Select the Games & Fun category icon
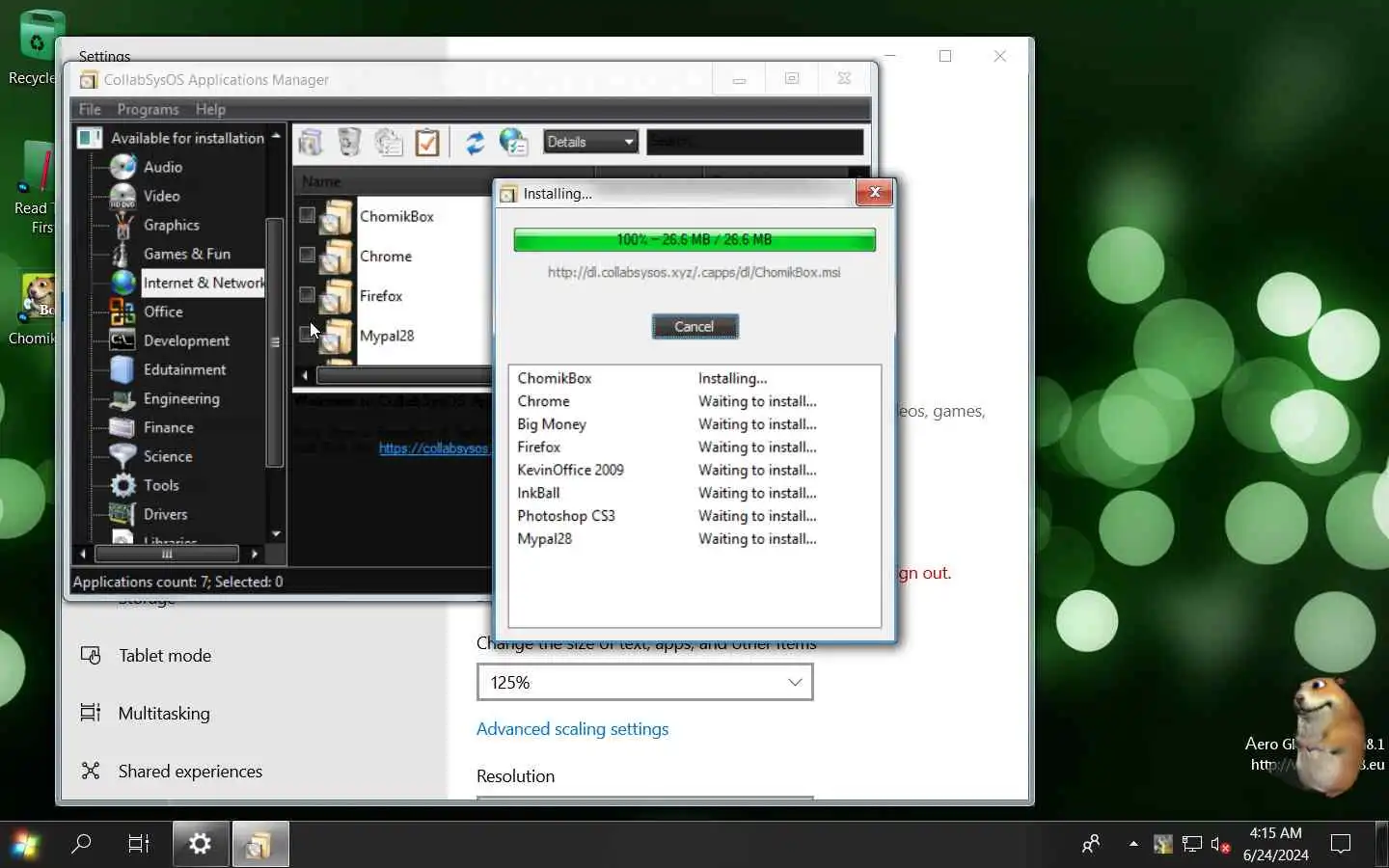Screen dimensions: 1389x868 tap(123, 254)
